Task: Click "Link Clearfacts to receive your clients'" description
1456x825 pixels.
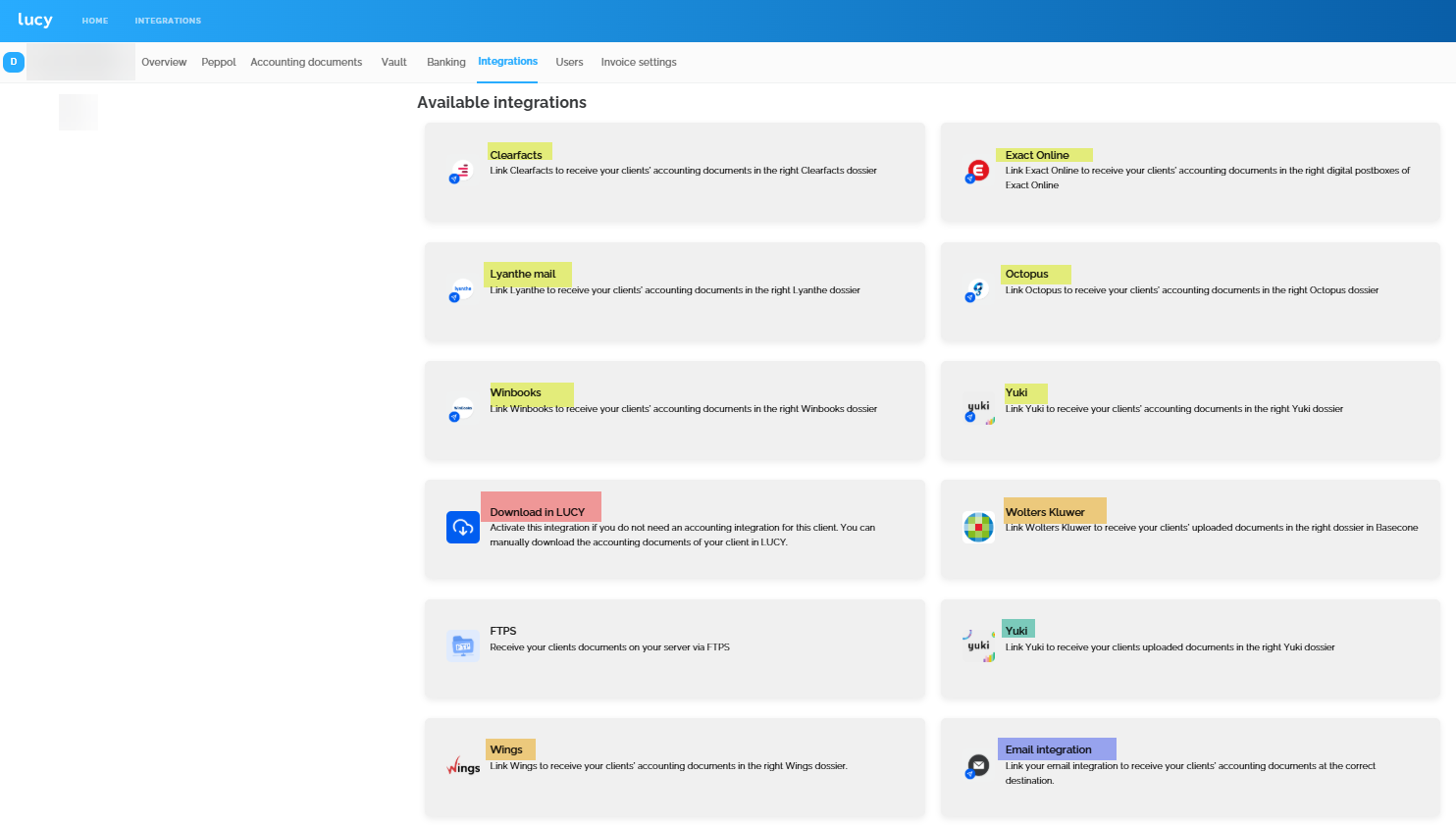Action: point(684,171)
